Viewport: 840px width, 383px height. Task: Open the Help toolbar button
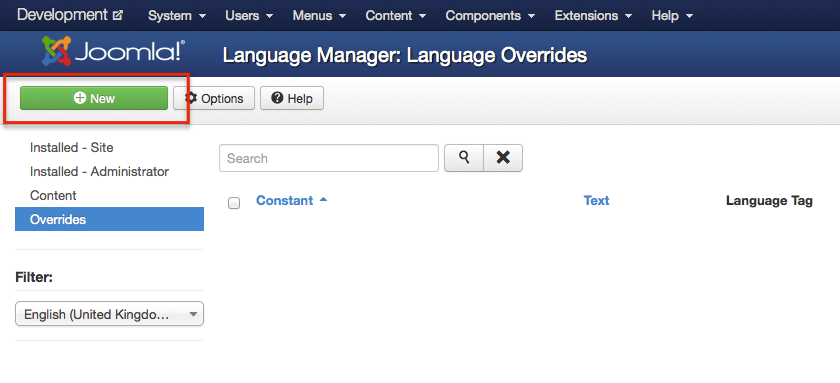click(292, 99)
